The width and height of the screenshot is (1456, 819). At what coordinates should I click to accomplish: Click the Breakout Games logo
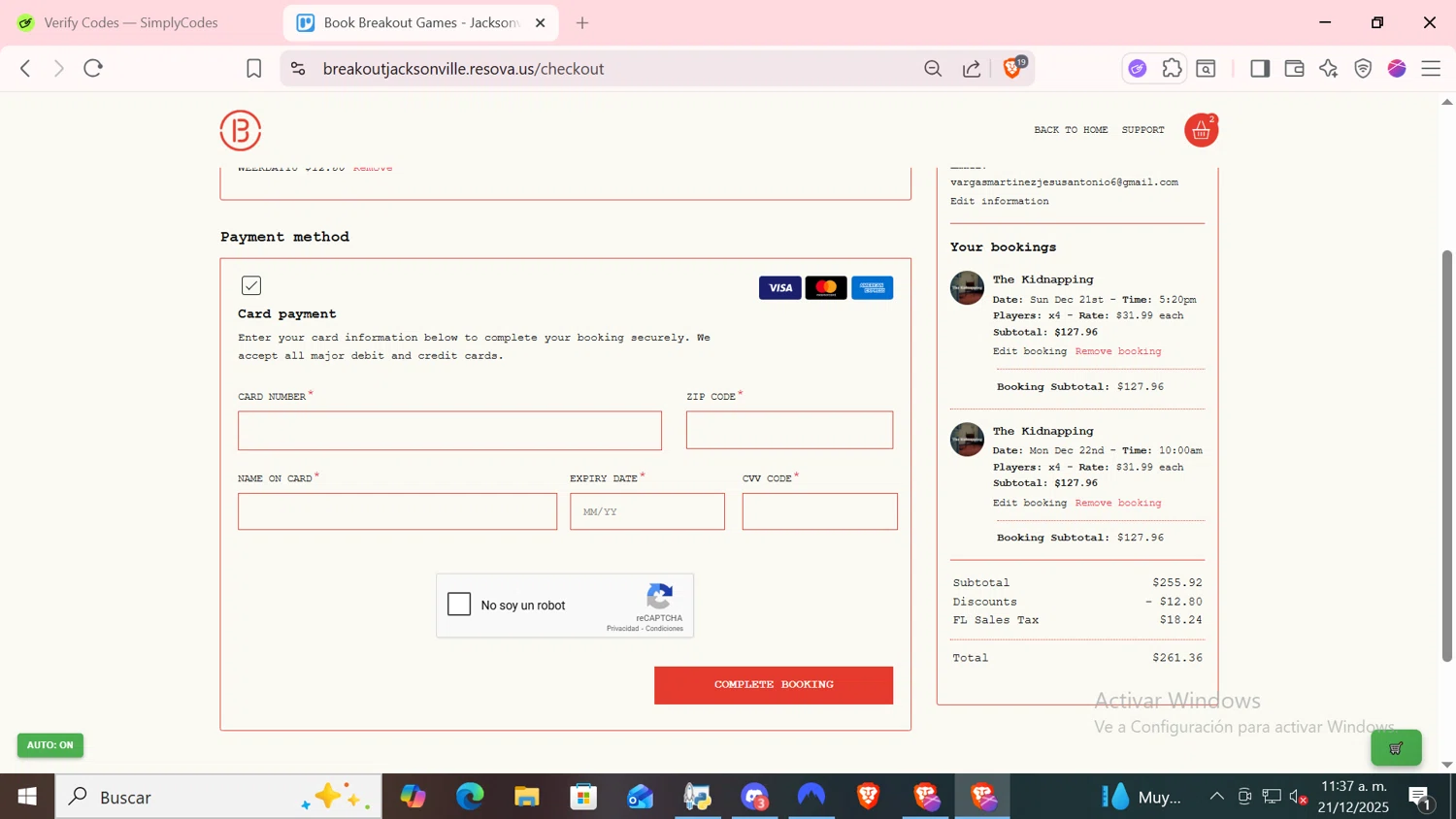241,130
